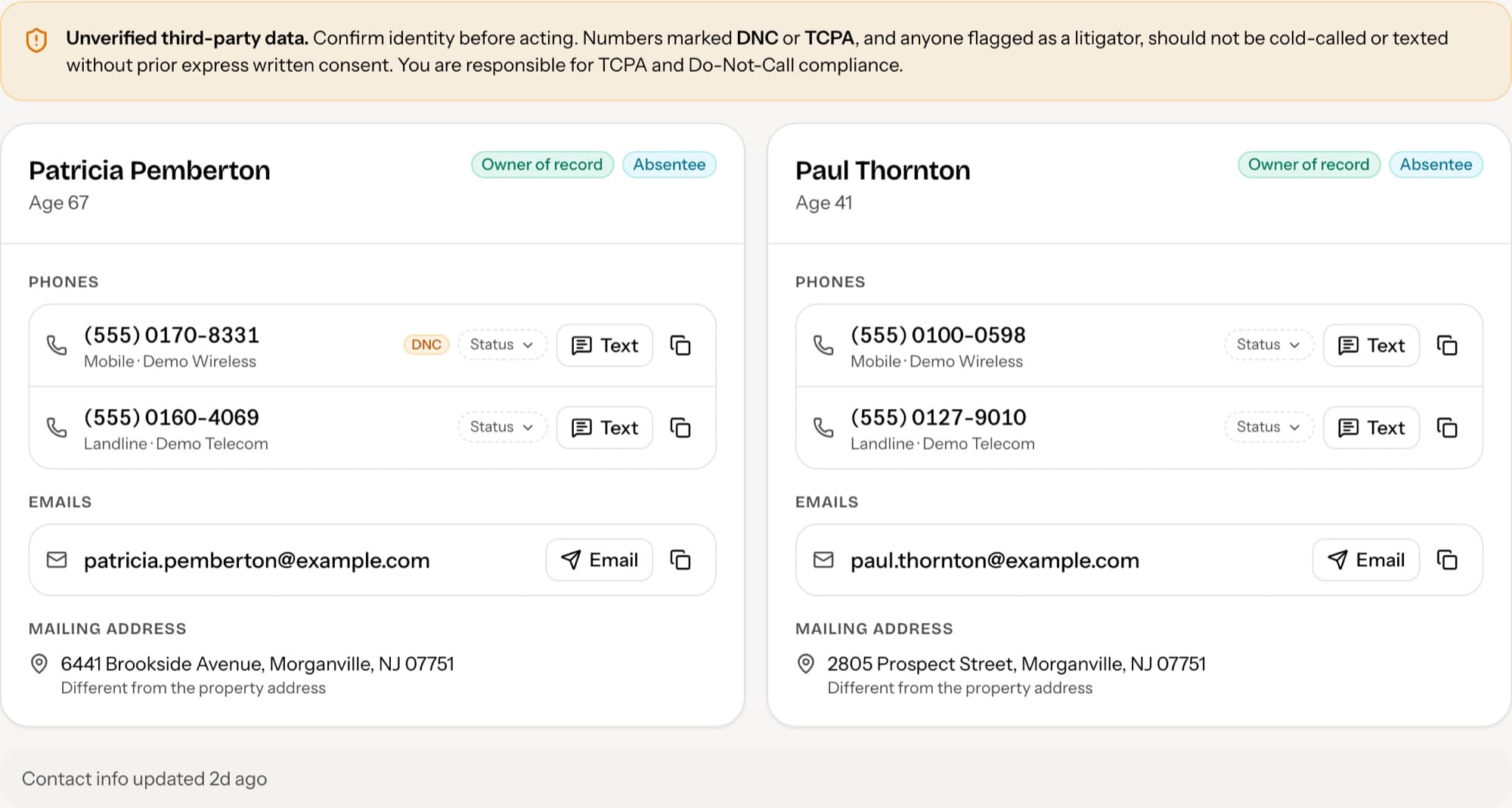1512x808 pixels.
Task: Text Paul's landline (555) 0127-9010
Action: [1371, 428]
